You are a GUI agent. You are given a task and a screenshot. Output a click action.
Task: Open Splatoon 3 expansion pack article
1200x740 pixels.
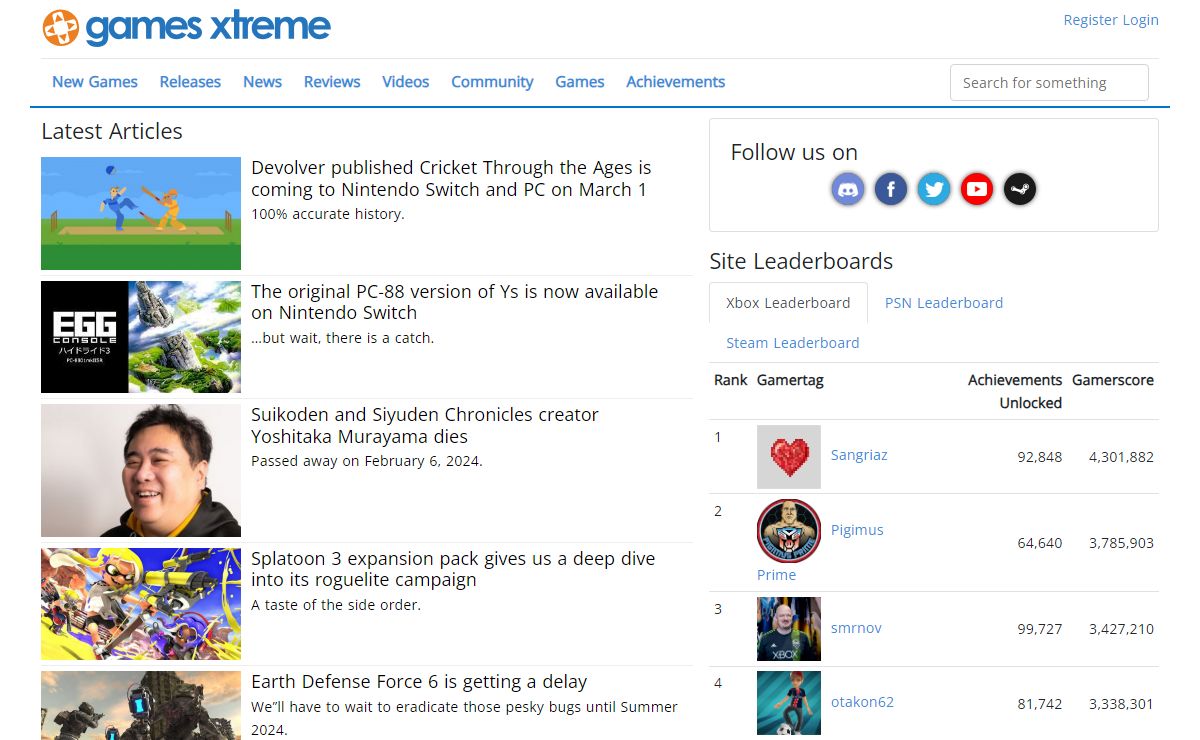[x=453, y=569]
